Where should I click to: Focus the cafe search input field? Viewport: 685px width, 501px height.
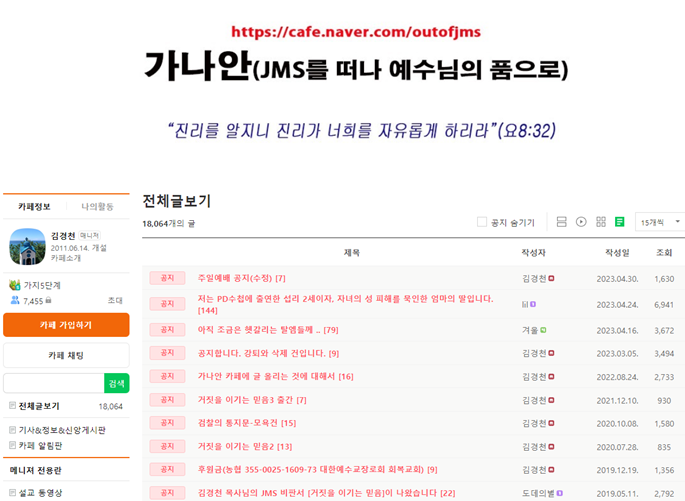click(54, 384)
